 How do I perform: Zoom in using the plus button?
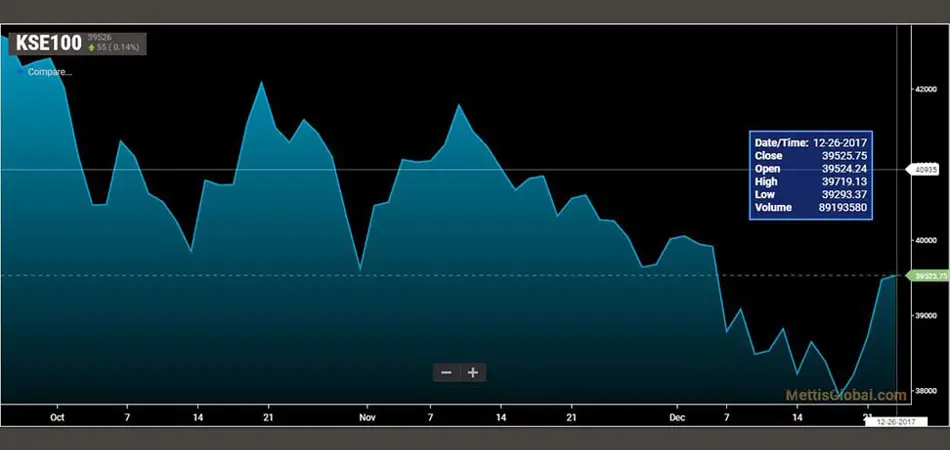(x=473, y=373)
